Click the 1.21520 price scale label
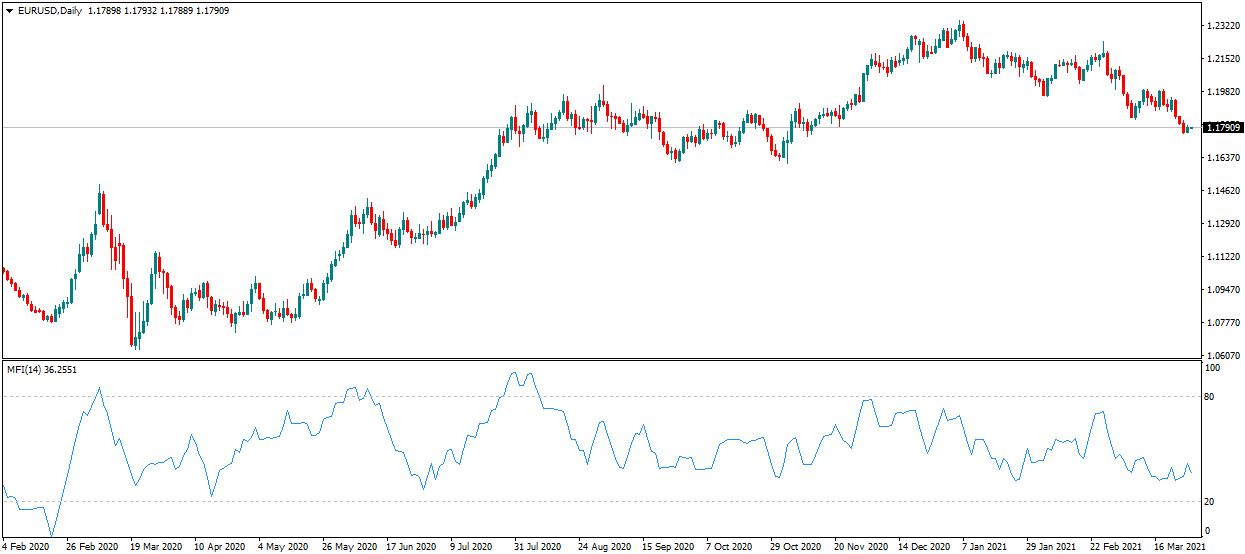 click(x=1224, y=59)
